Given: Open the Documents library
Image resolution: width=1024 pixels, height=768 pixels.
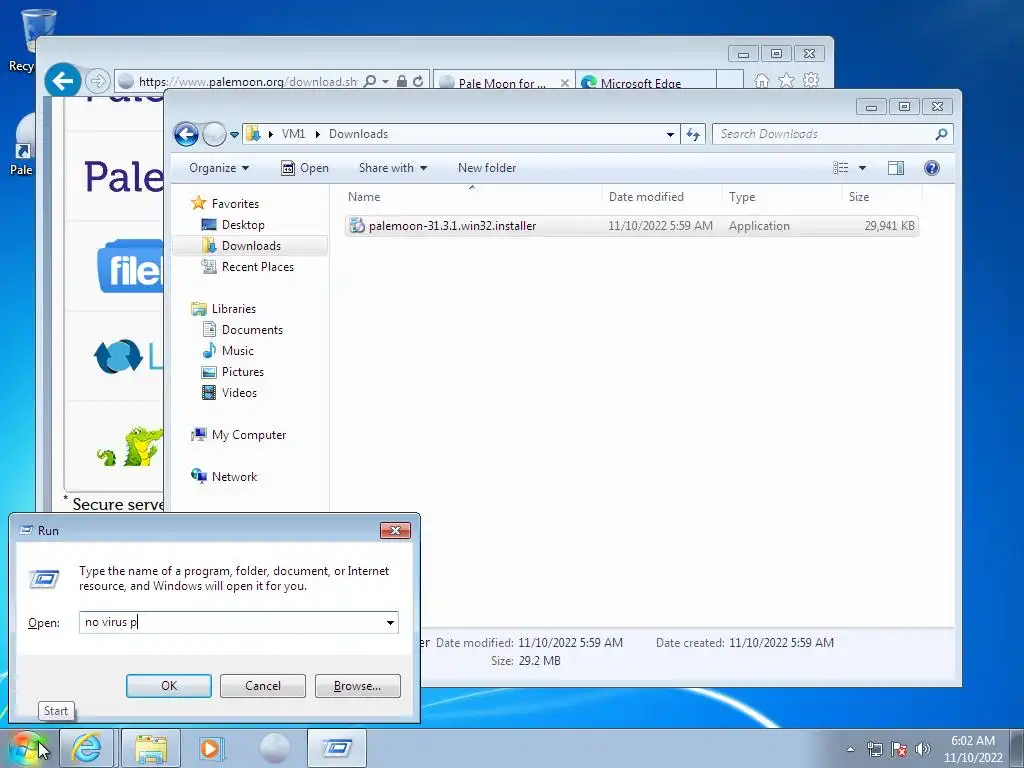Looking at the screenshot, I should tap(252, 330).
